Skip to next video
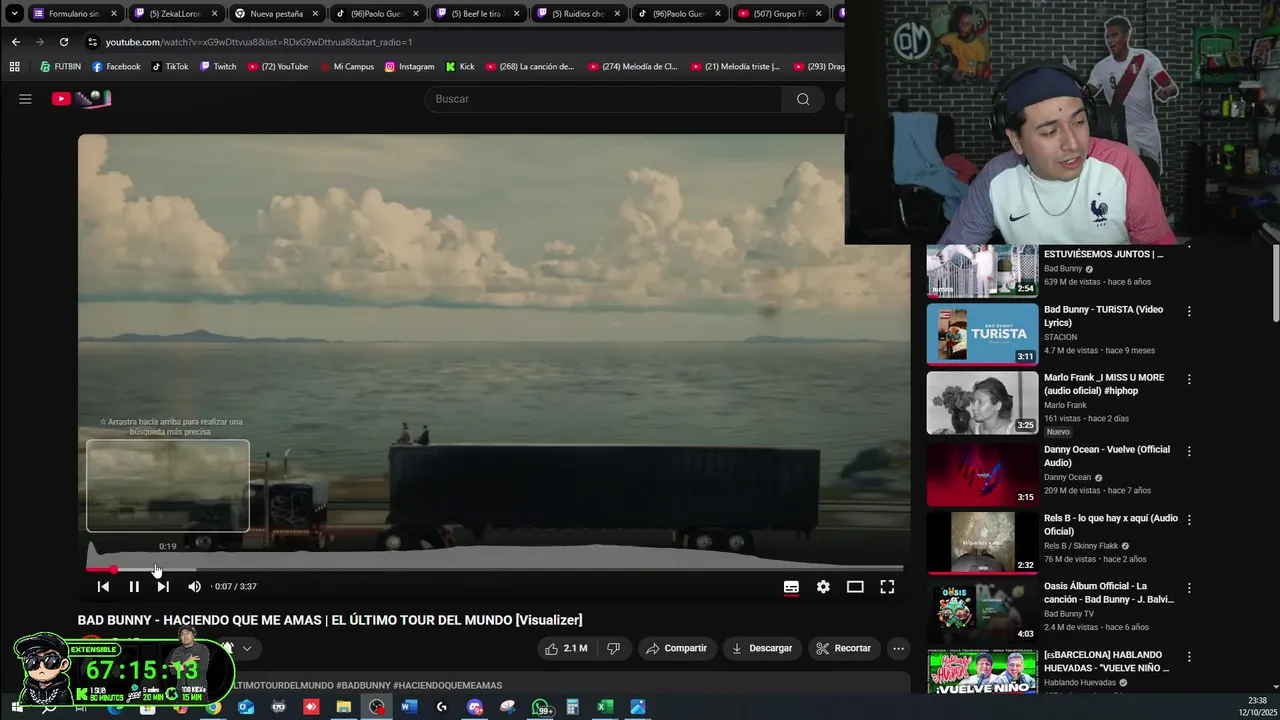Image resolution: width=1280 pixels, height=720 pixels. [163, 587]
